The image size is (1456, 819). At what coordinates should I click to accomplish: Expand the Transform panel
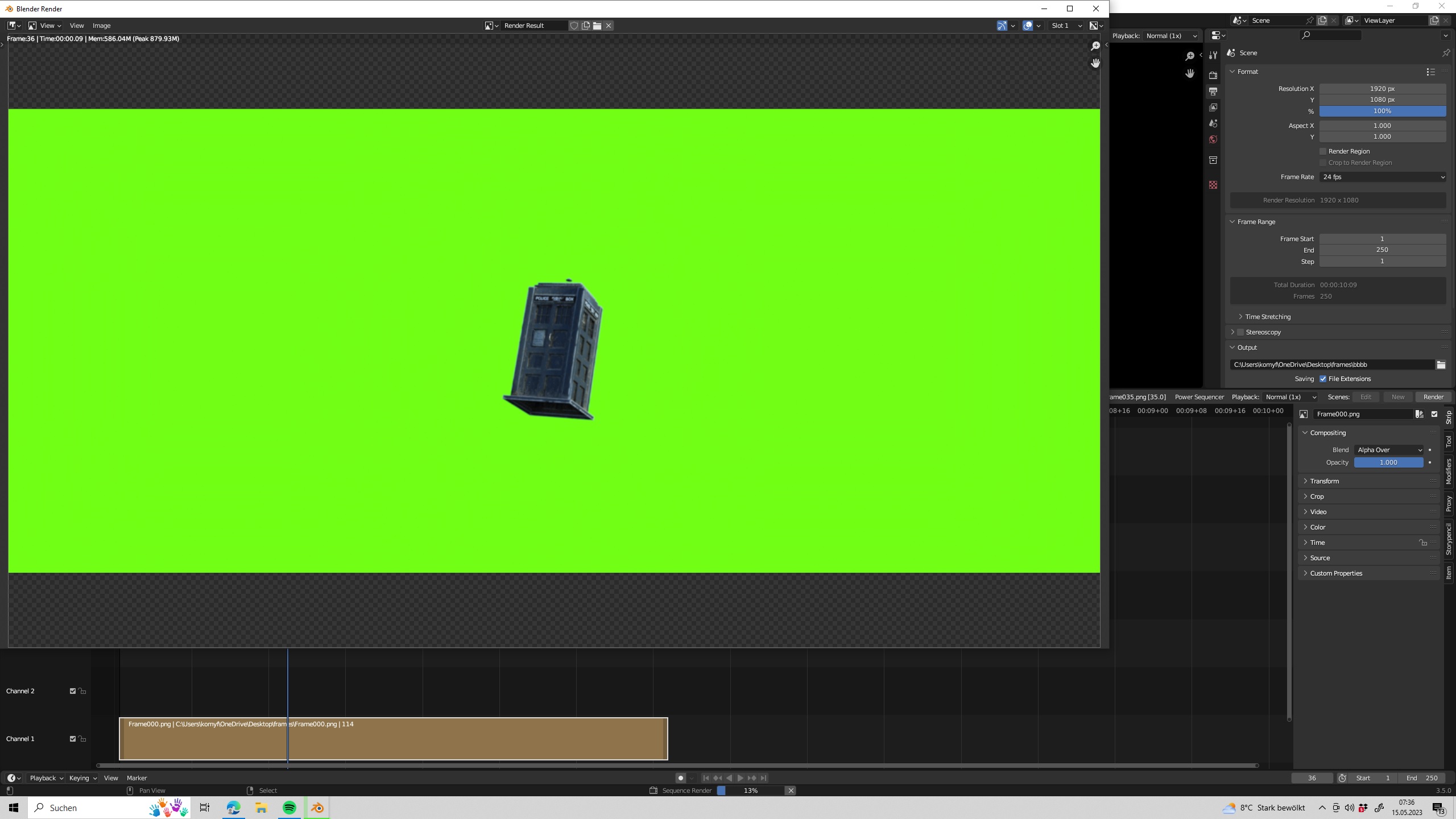[1324, 481]
